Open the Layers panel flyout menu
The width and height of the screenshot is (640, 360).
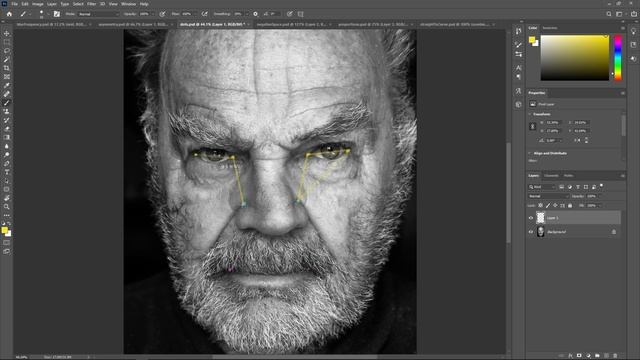tap(622, 176)
